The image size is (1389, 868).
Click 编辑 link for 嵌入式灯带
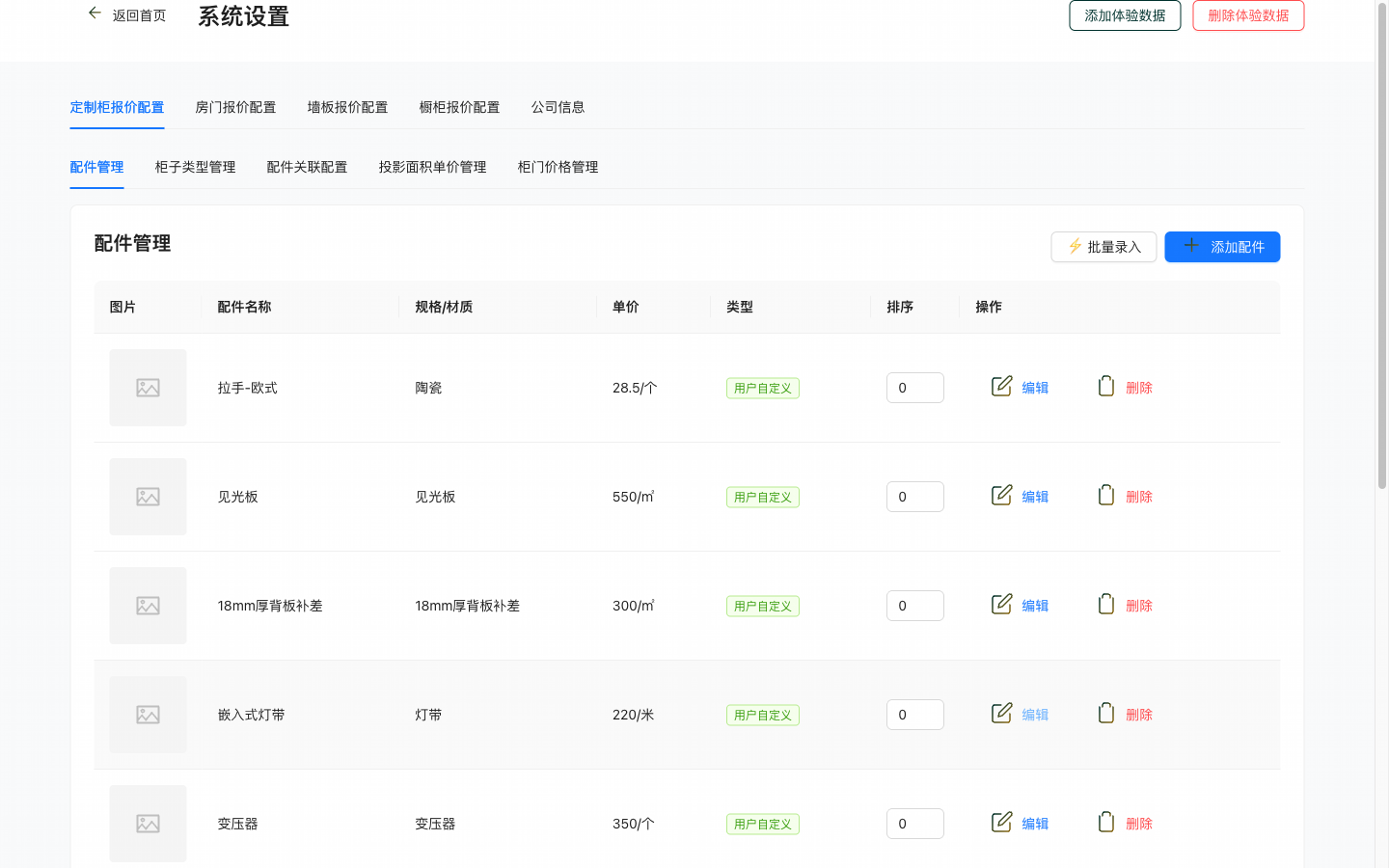coord(1035,715)
